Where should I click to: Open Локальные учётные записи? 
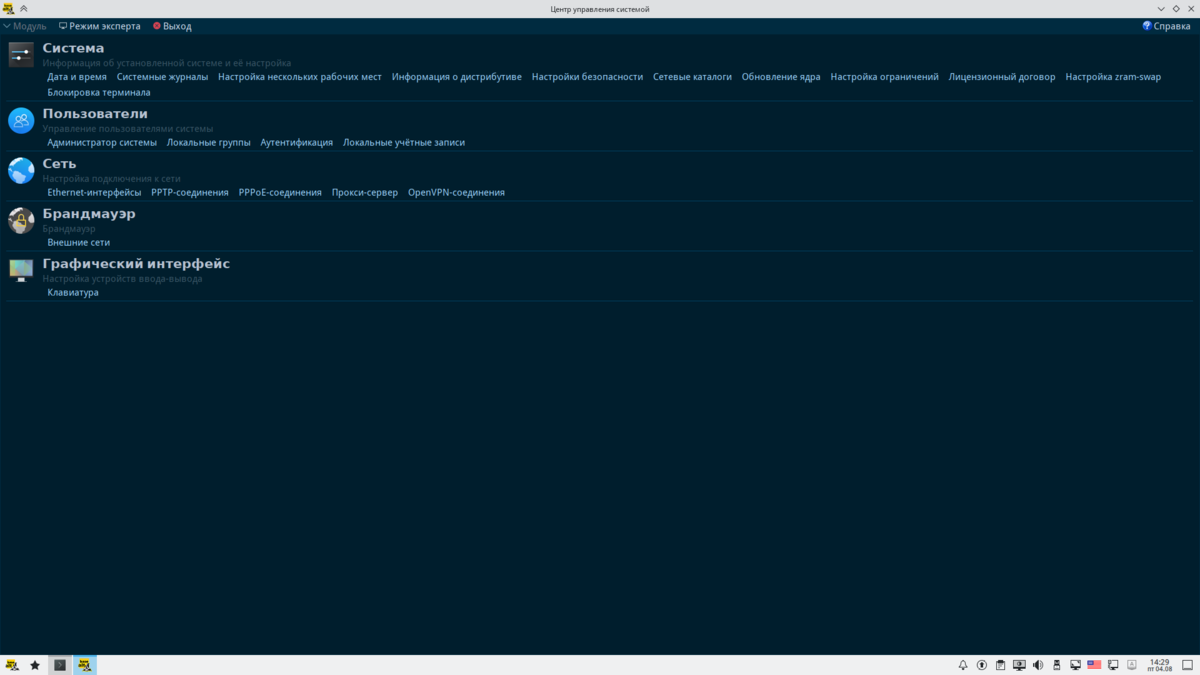click(404, 142)
